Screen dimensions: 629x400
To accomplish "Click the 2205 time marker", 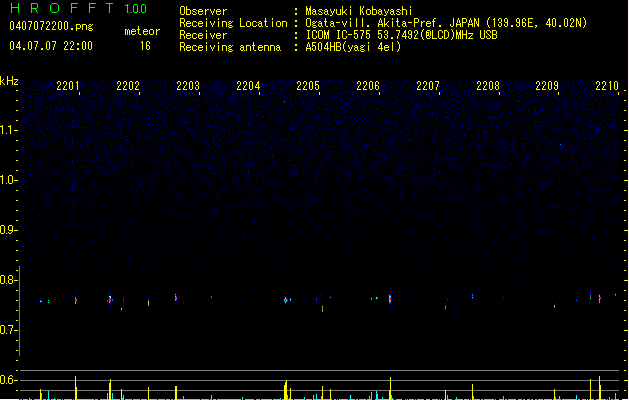I will tap(308, 85).
